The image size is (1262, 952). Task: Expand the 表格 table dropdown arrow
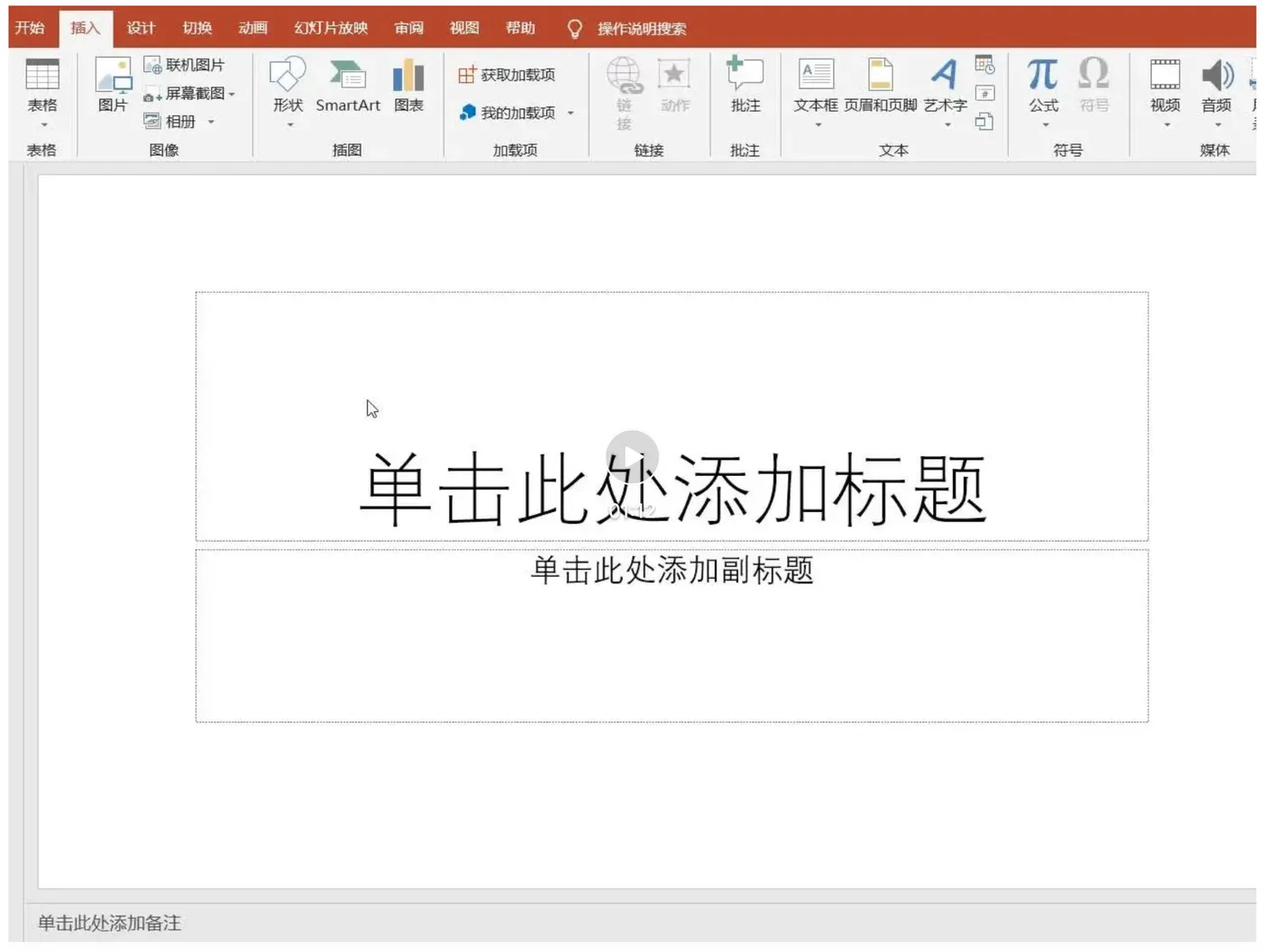(43, 125)
